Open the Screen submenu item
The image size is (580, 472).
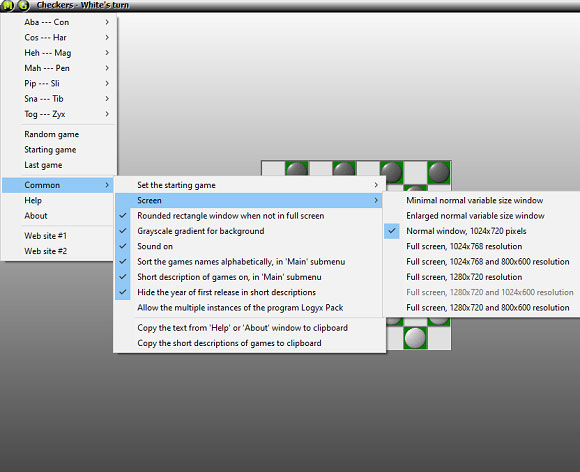[249, 200]
